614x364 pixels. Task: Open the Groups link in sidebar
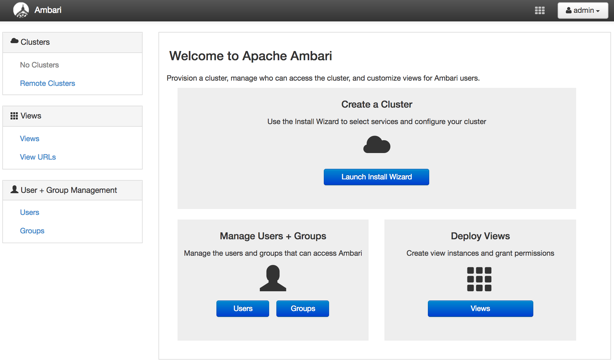pyautogui.click(x=32, y=231)
